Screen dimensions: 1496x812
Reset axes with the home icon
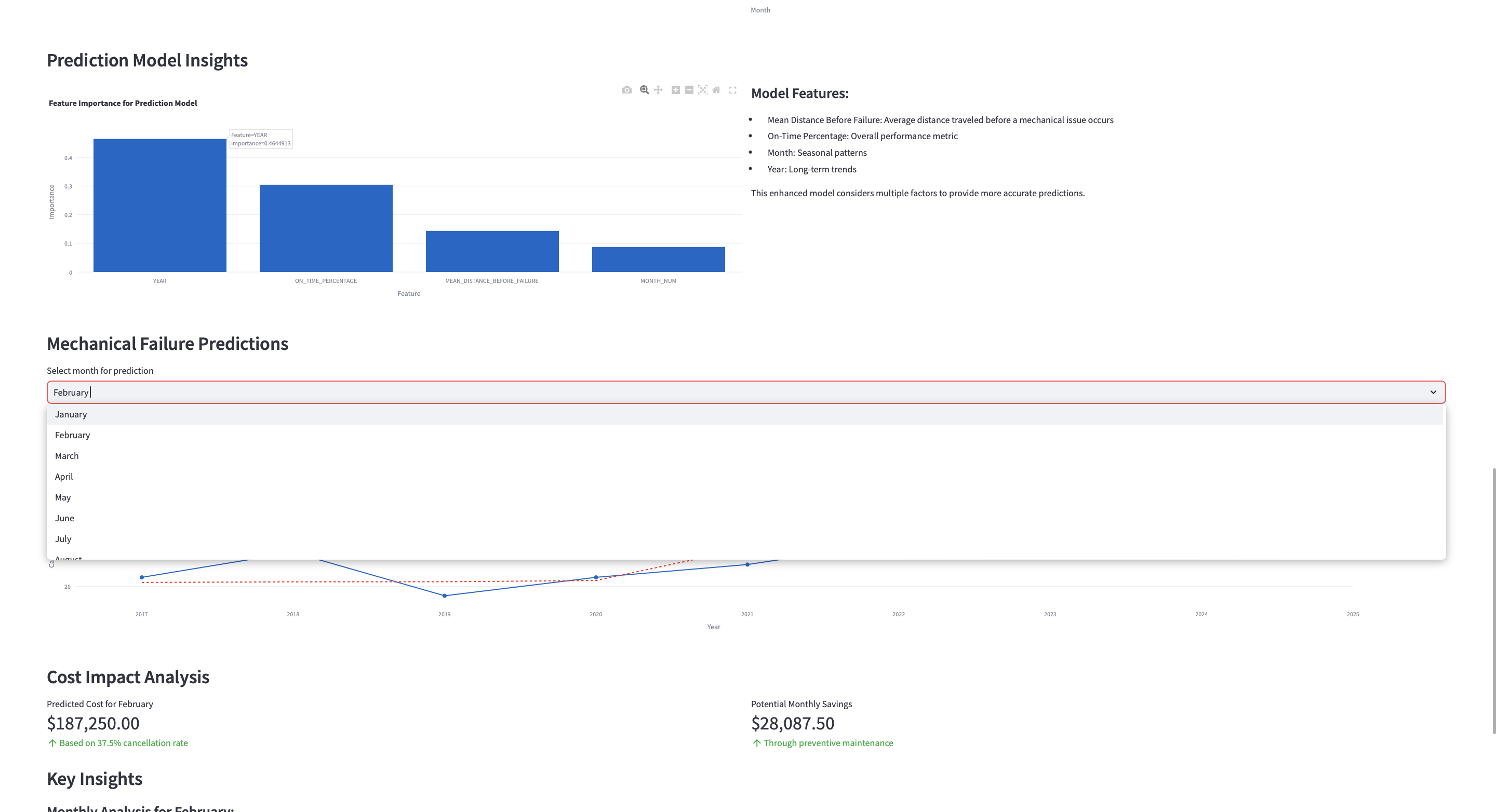click(x=717, y=90)
